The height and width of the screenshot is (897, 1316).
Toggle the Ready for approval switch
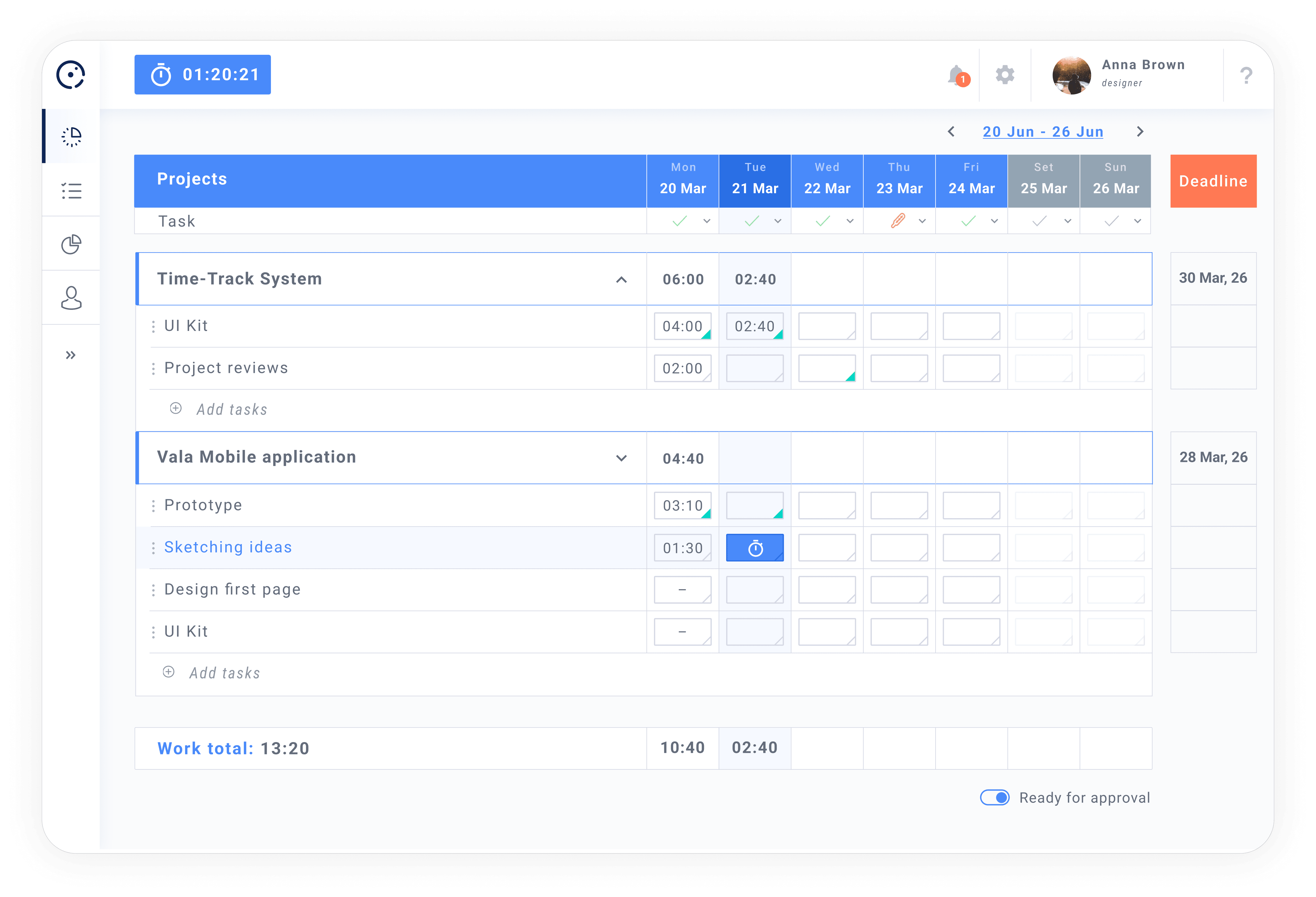click(x=995, y=797)
